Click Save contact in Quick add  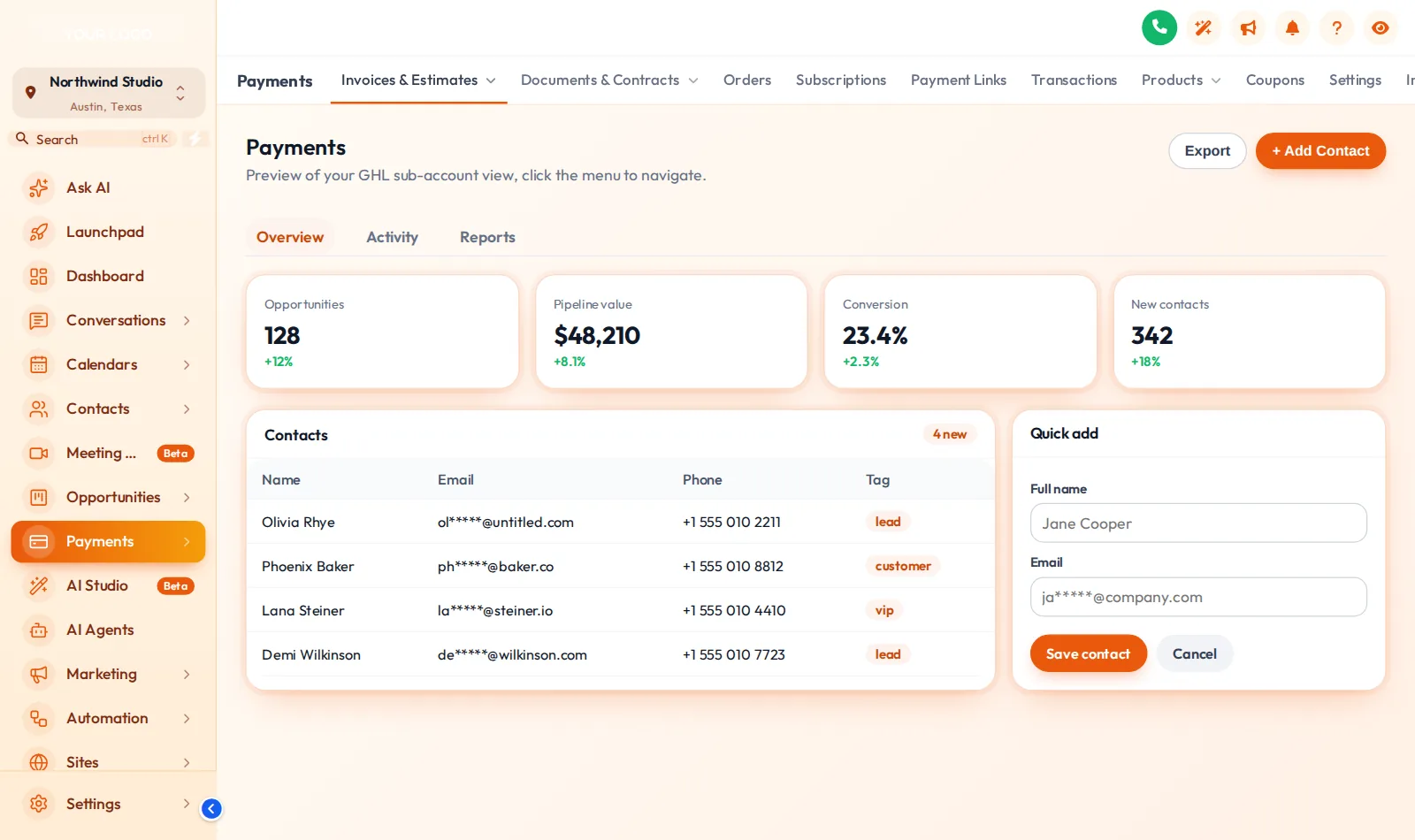pos(1089,653)
